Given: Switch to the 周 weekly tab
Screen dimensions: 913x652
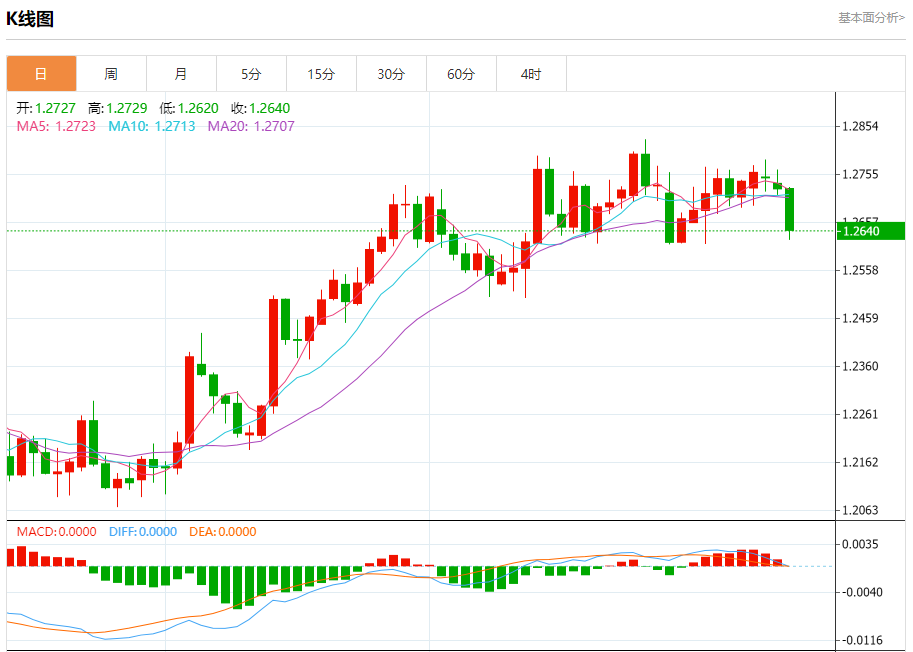Looking at the screenshot, I should tap(111, 74).
